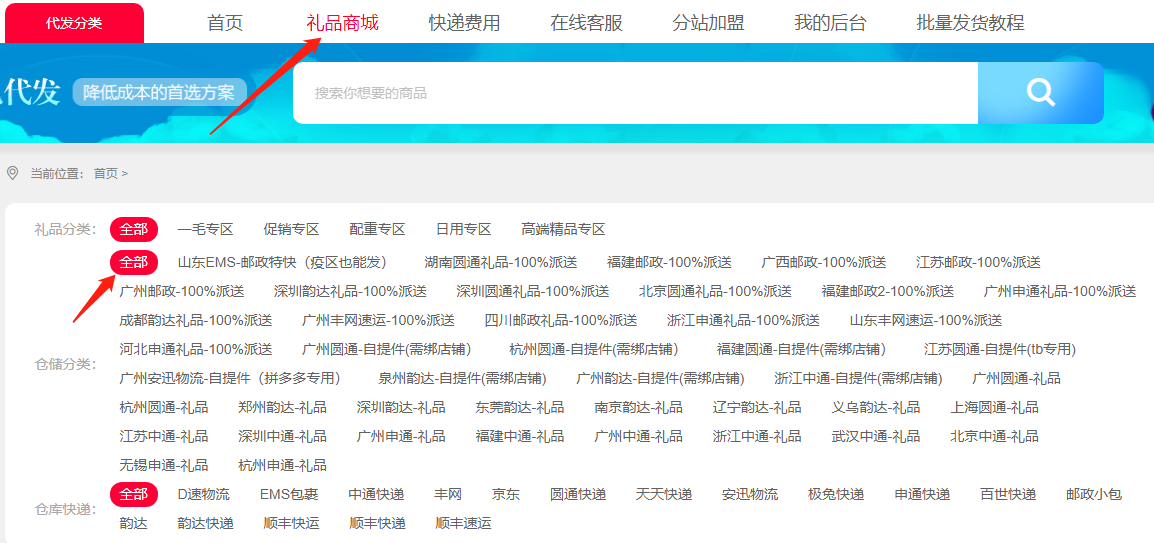1154x543 pixels.
Task: Filter couriers by 中通快递
Action: [x=377, y=494]
